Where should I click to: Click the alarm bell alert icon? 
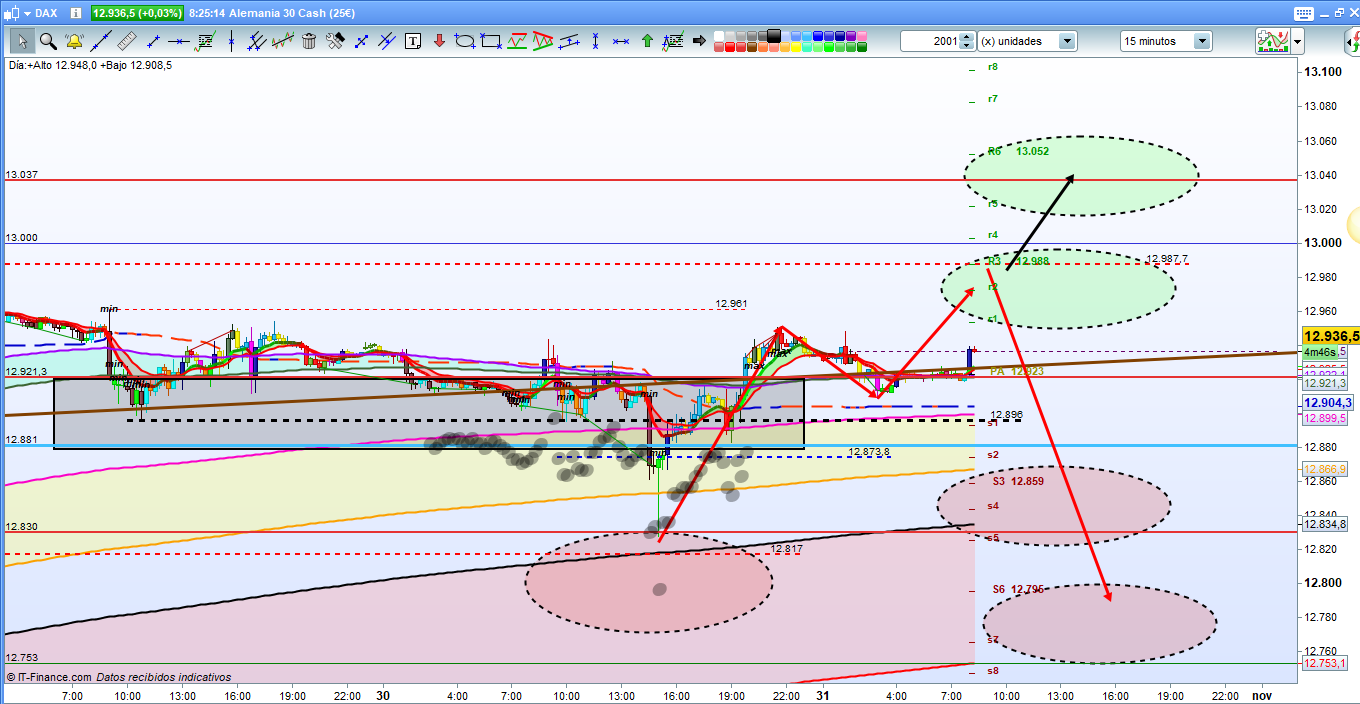[x=74, y=41]
